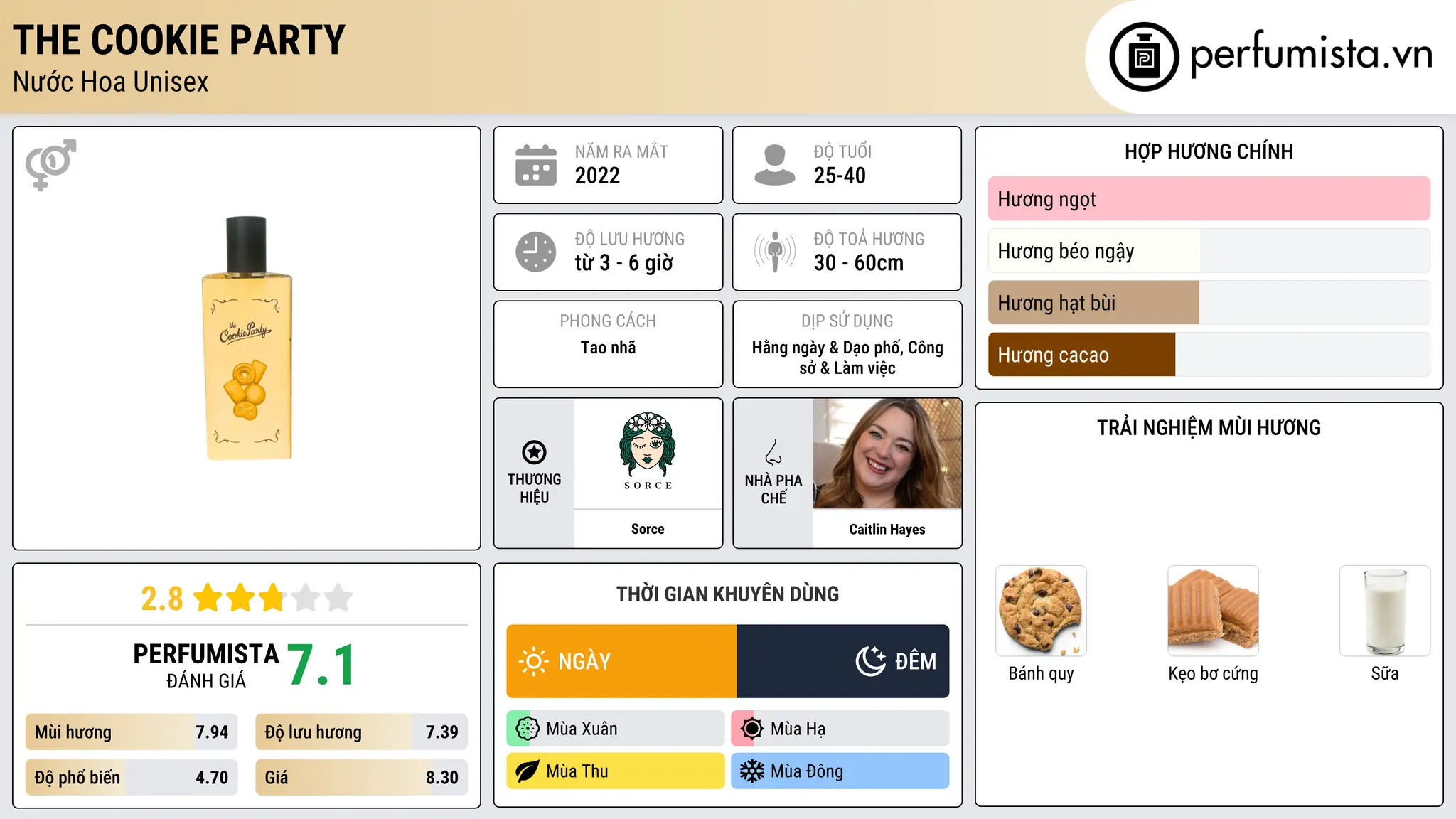
Task: Click the clock icon beside Độ lưu hương
Action: point(536,252)
